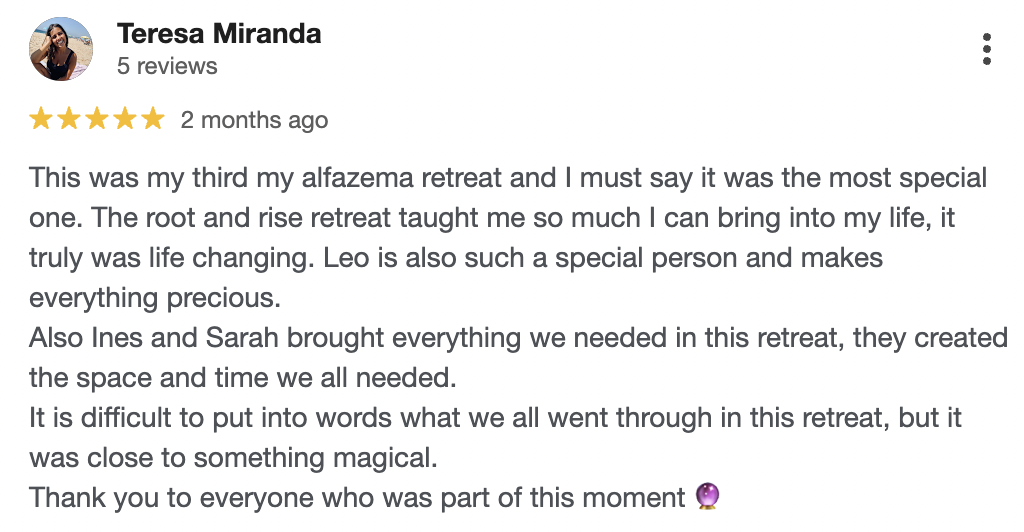This screenshot has height=532, width=1024.
Task: Click the fifth gold rating star
Action: point(152,120)
